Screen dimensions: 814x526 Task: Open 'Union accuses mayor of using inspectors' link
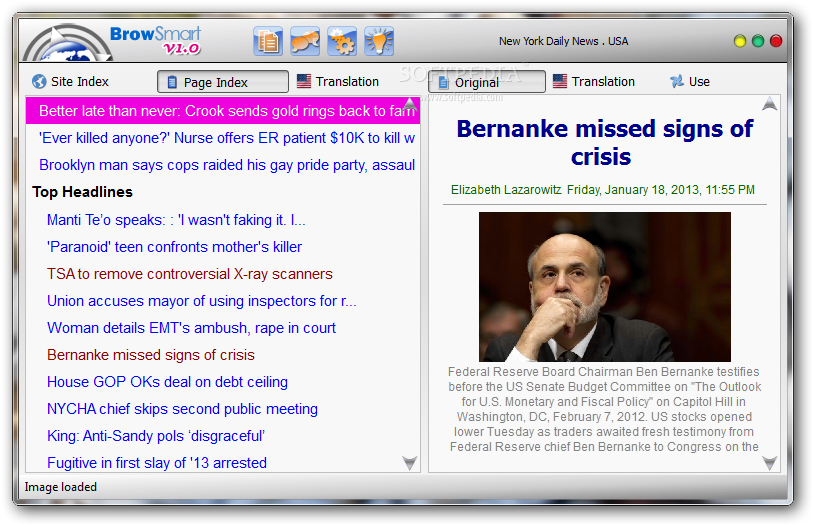[201, 301]
